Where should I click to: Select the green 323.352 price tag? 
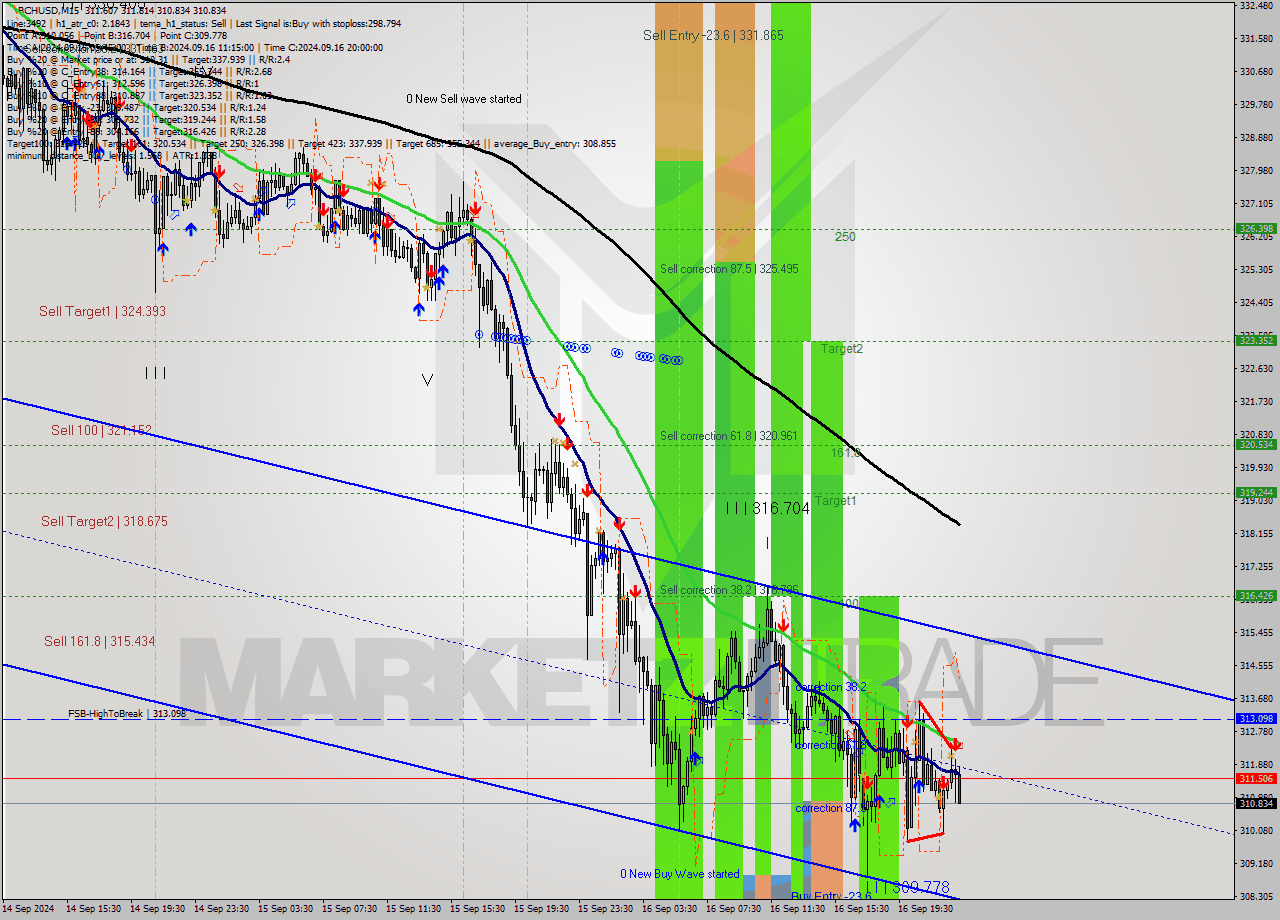pos(1256,341)
